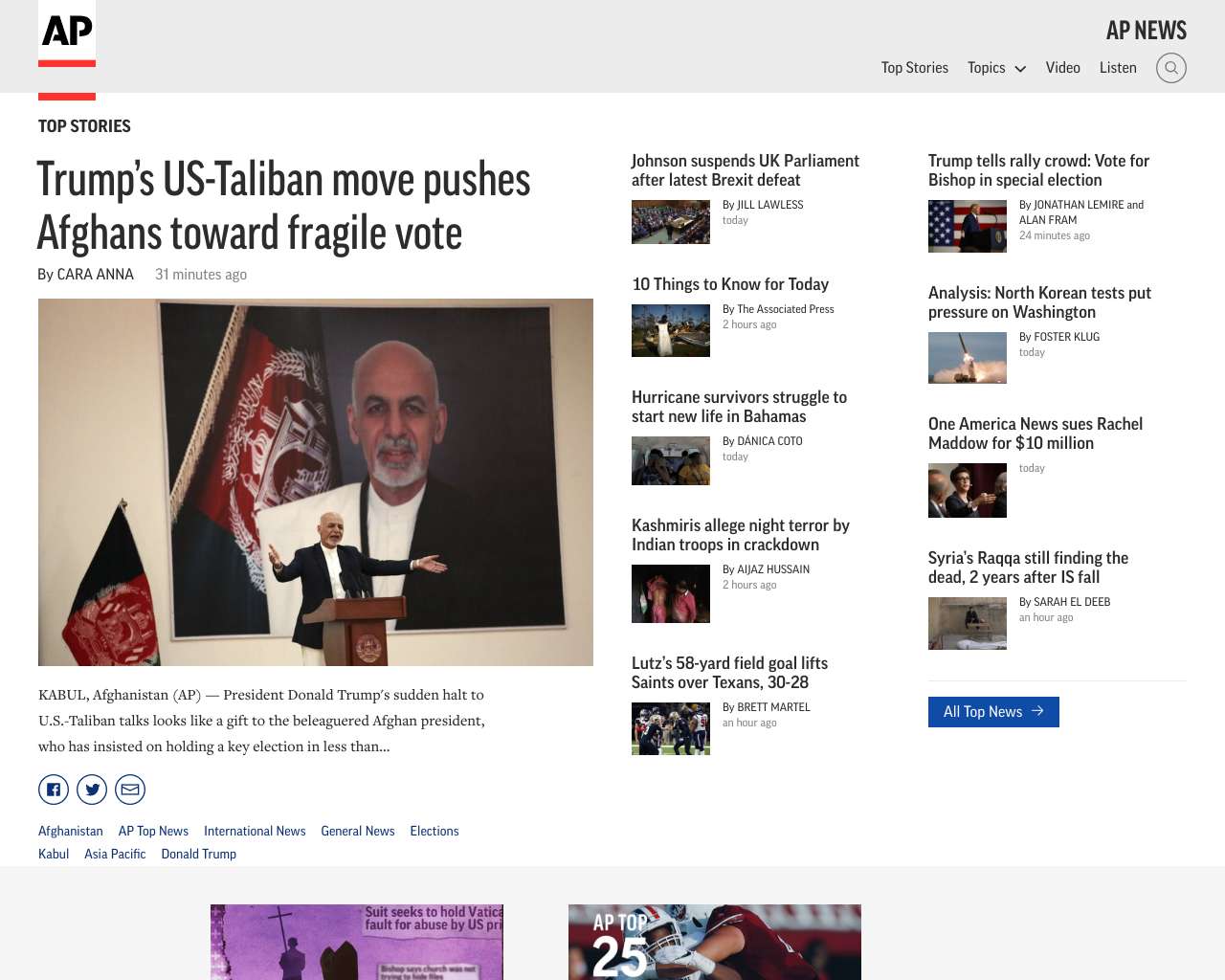Click the North Korean missile test thumbnail
Screen dimensions: 1225x980
click(968, 358)
